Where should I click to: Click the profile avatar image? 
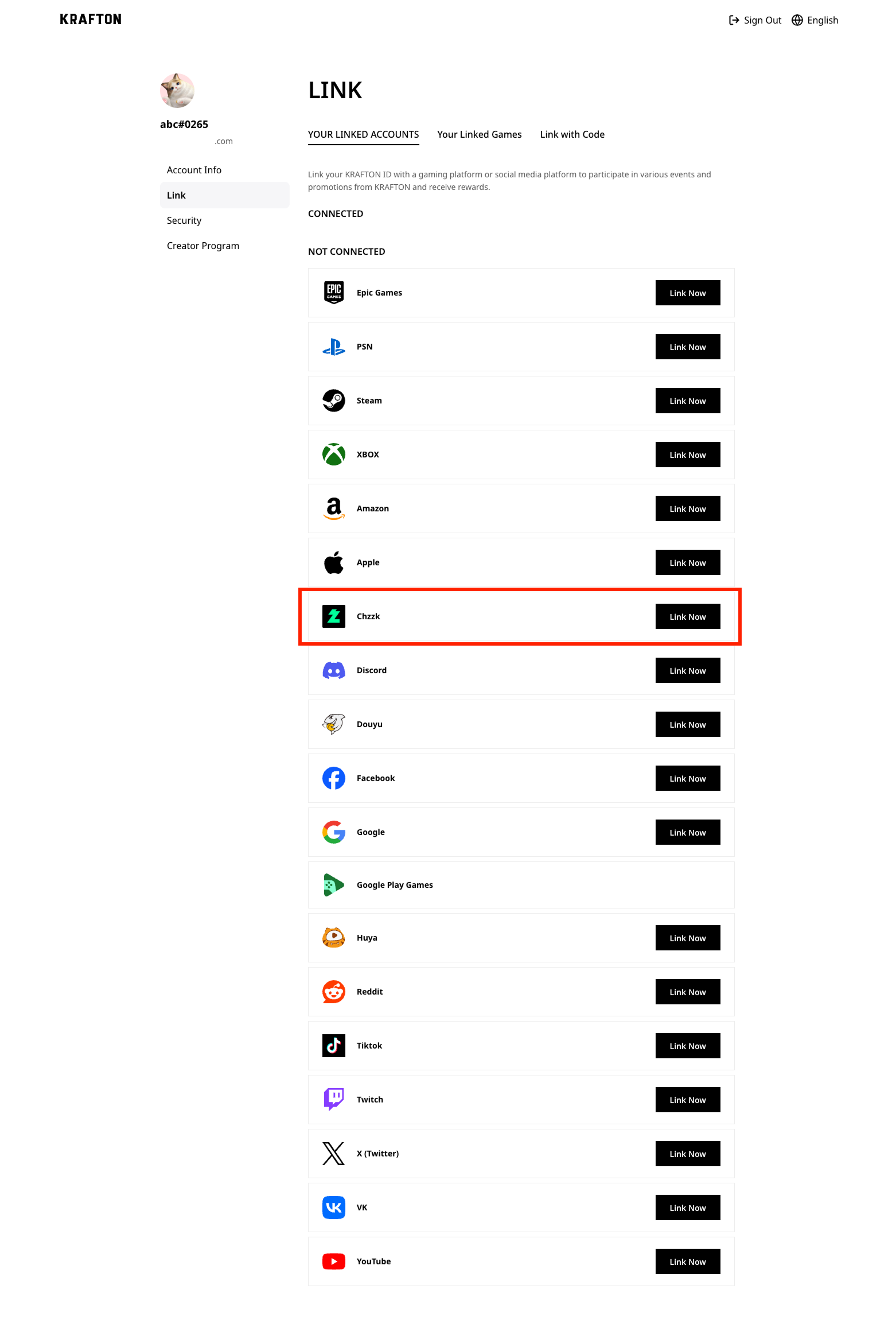point(177,91)
